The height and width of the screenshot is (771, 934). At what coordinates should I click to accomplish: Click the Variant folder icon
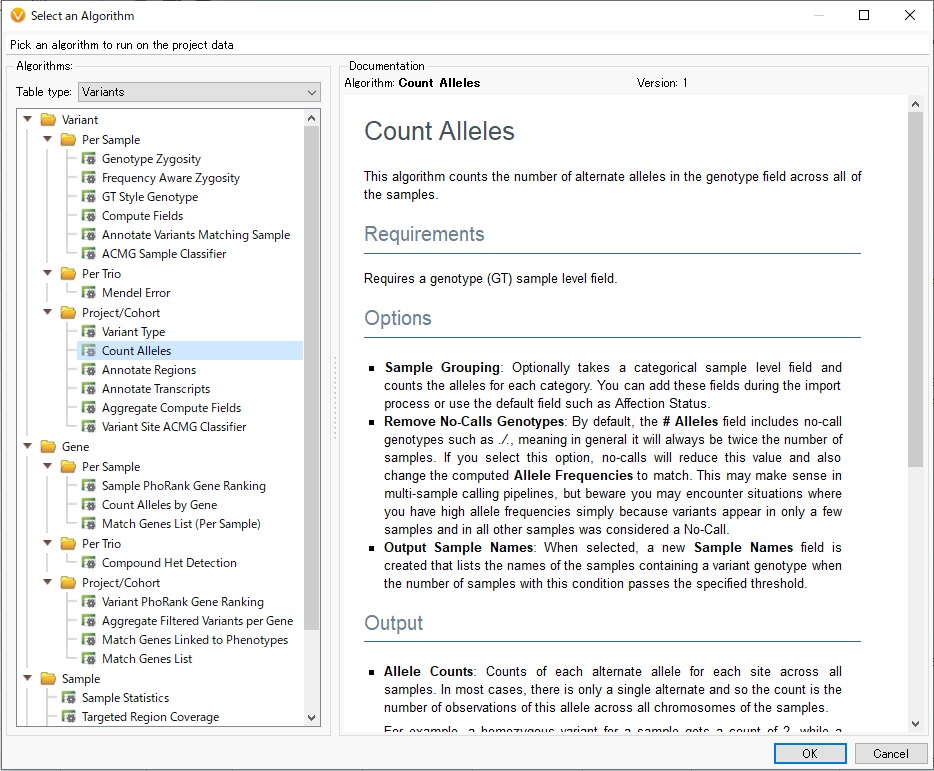[48, 120]
